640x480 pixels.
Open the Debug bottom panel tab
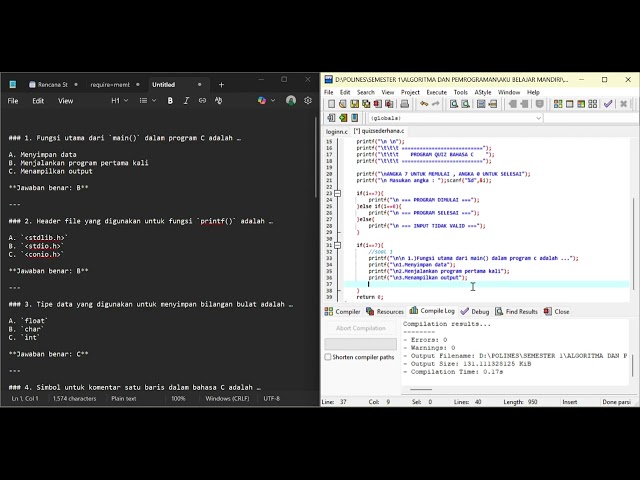tap(474, 311)
